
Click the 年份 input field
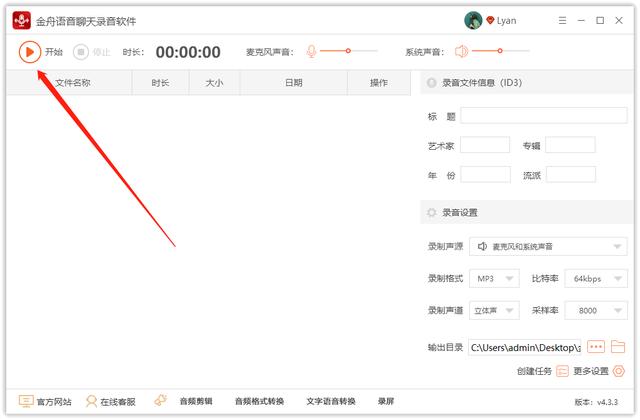click(485, 174)
